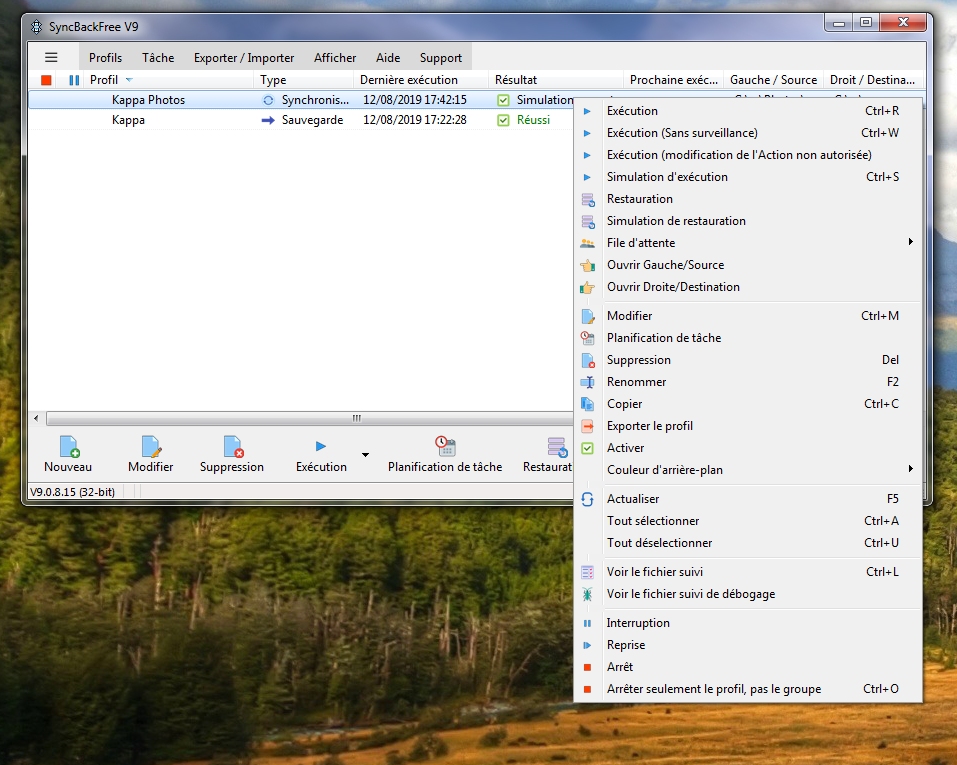This screenshot has height=765, width=957.
Task: Click the Interruption pause icon in menu
Action: 587,623
